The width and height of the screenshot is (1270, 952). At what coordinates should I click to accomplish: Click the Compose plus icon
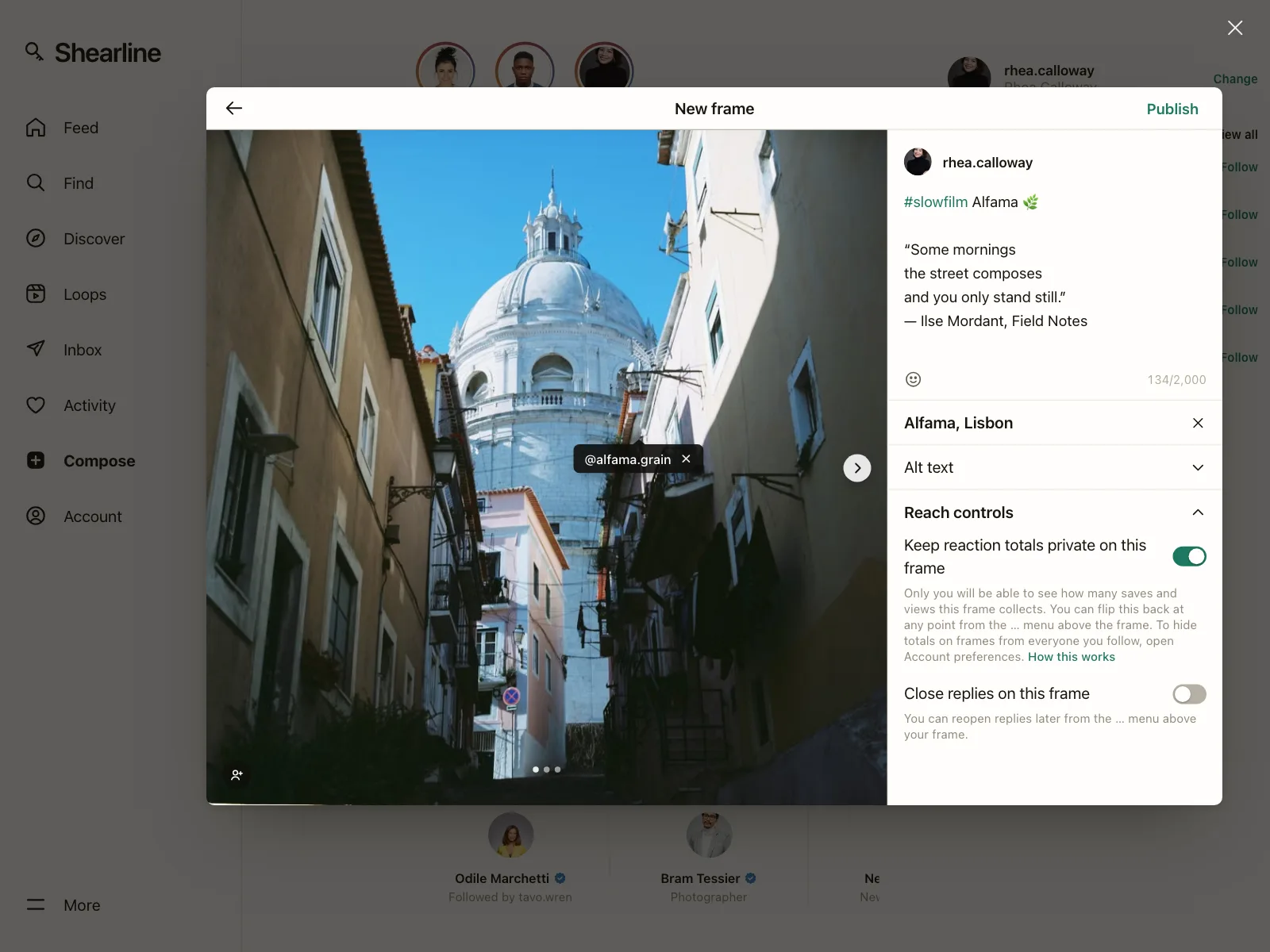(x=36, y=460)
